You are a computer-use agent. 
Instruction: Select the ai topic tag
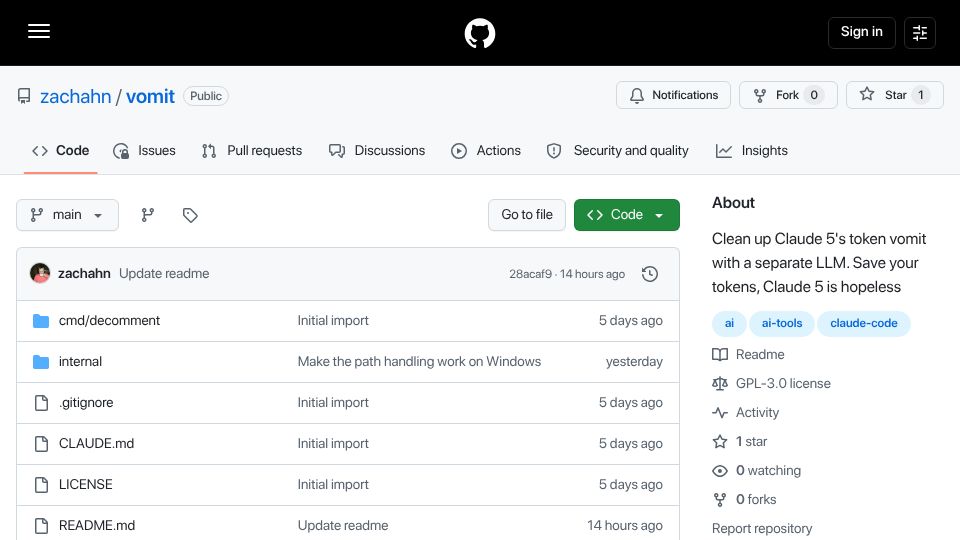coord(729,323)
